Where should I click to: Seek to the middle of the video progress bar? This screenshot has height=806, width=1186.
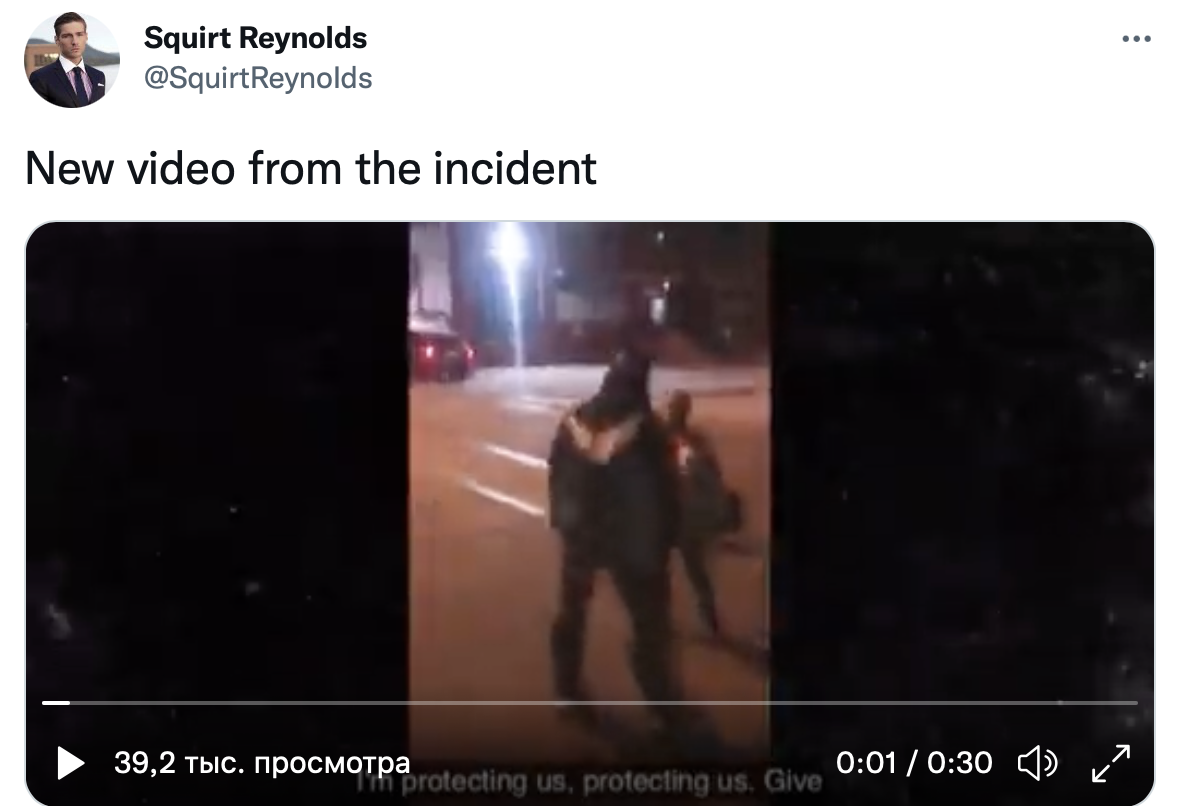click(590, 702)
